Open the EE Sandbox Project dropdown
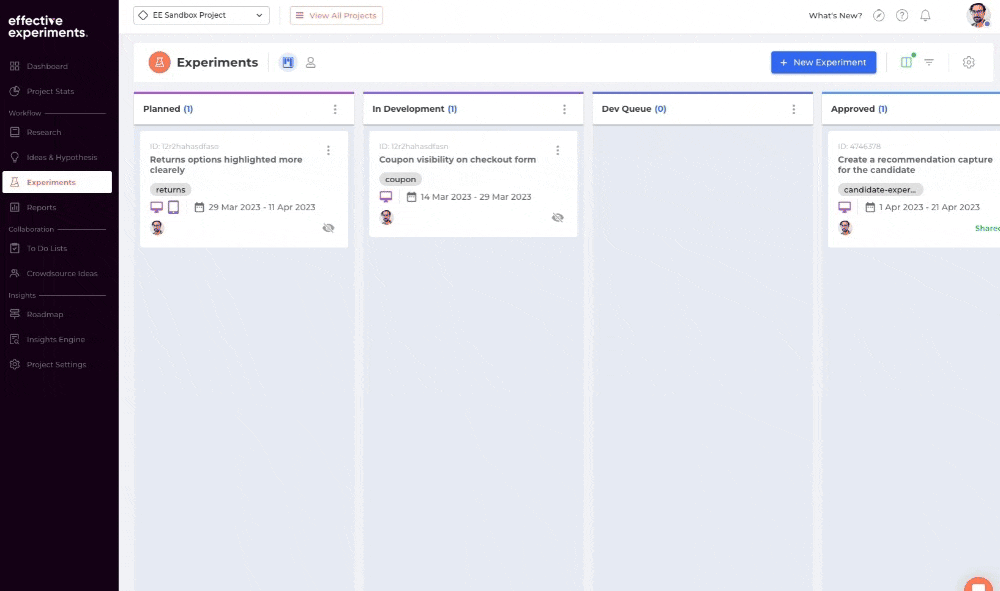This screenshot has height=591, width=1000. point(201,15)
